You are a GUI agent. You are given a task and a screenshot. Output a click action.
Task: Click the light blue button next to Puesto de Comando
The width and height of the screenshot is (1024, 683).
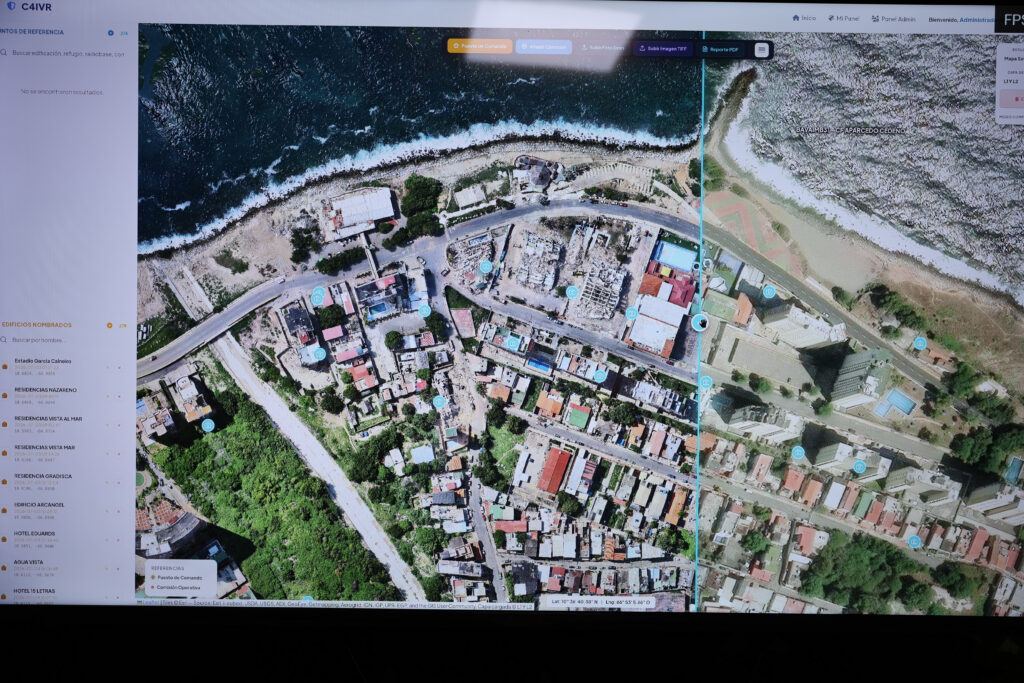click(x=543, y=47)
